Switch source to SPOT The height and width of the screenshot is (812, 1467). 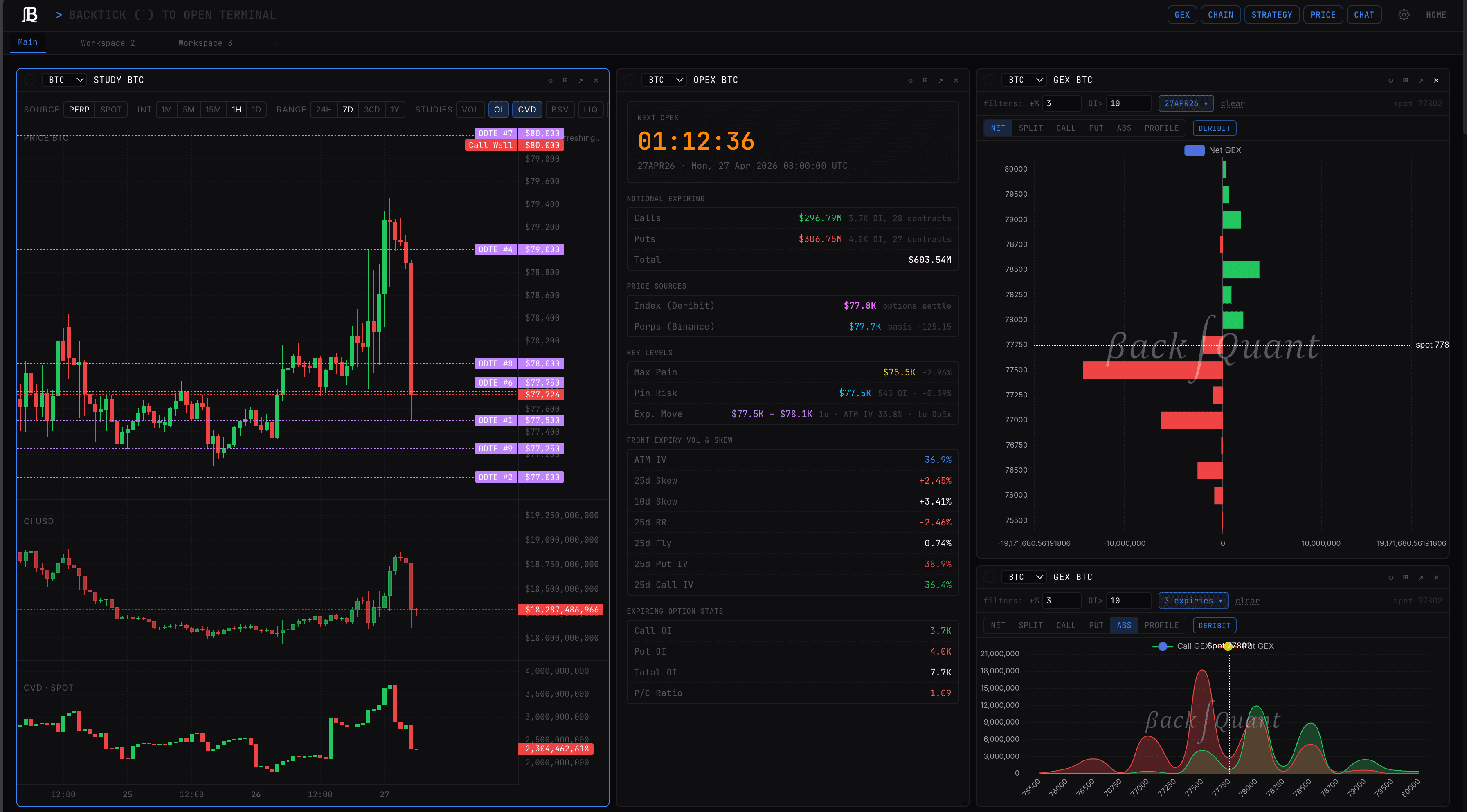click(111, 110)
